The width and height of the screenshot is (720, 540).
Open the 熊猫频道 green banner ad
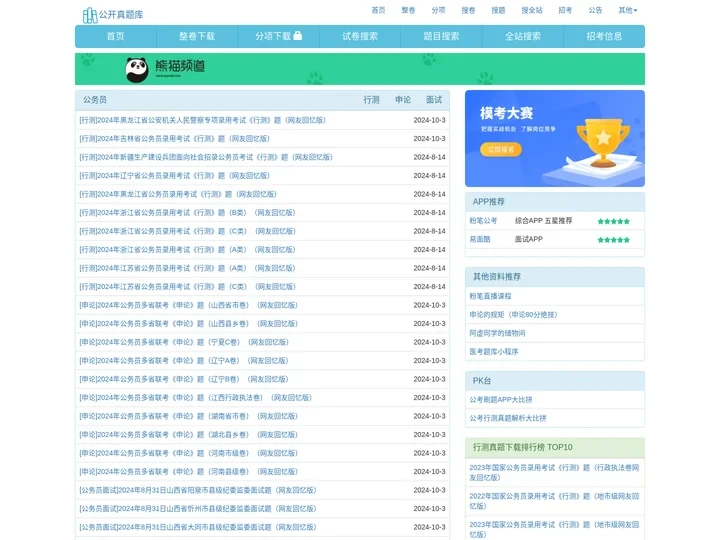(360, 69)
